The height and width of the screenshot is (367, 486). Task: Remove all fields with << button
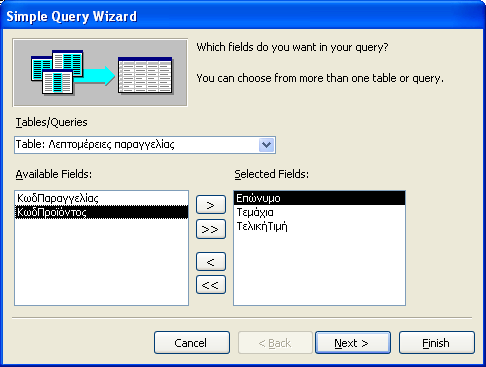211,285
